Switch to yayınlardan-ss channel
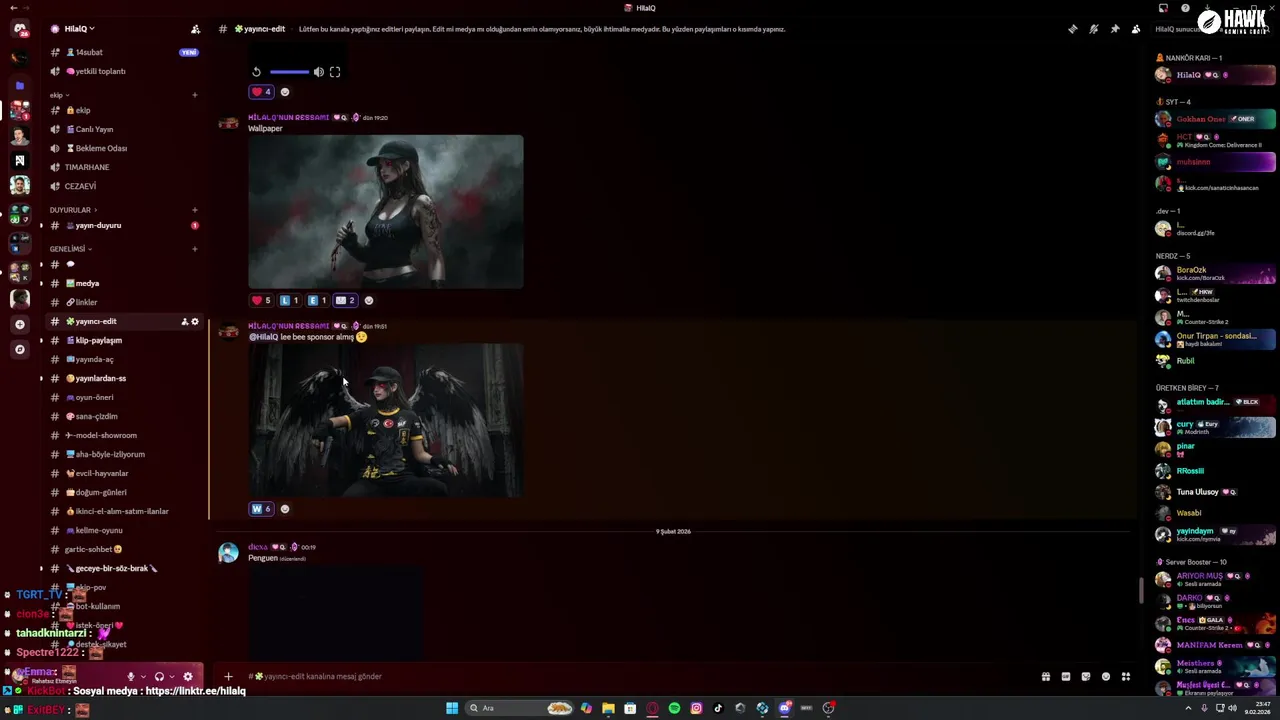Image resolution: width=1280 pixels, height=720 pixels. coord(125,378)
